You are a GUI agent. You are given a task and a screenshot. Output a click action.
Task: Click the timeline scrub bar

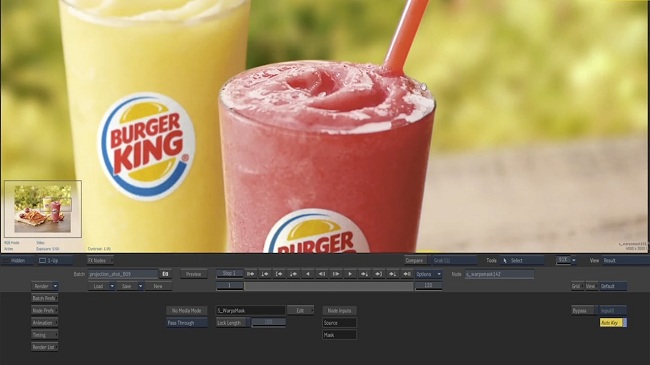tap(328, 286)
